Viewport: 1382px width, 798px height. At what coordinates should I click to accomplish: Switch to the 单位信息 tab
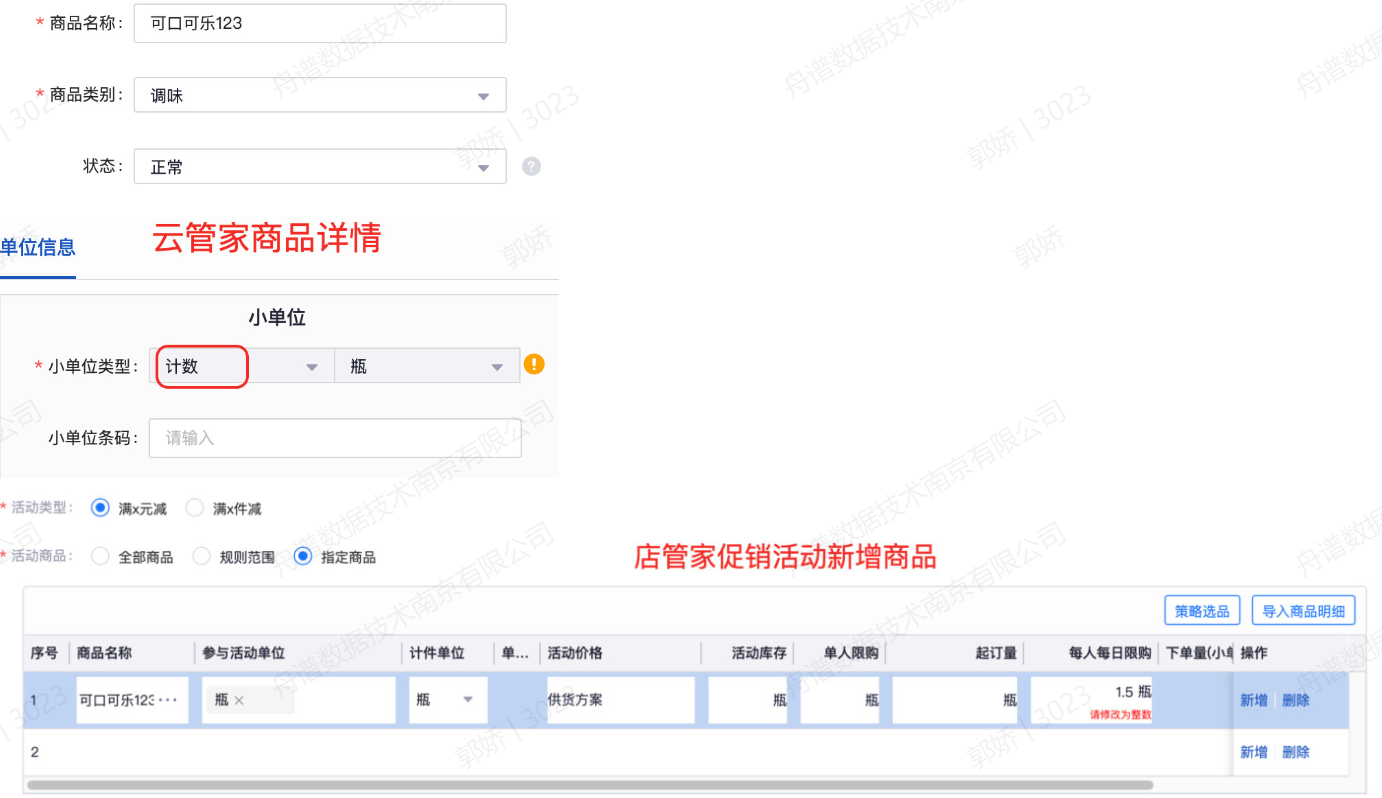click(x=38, y=247)
